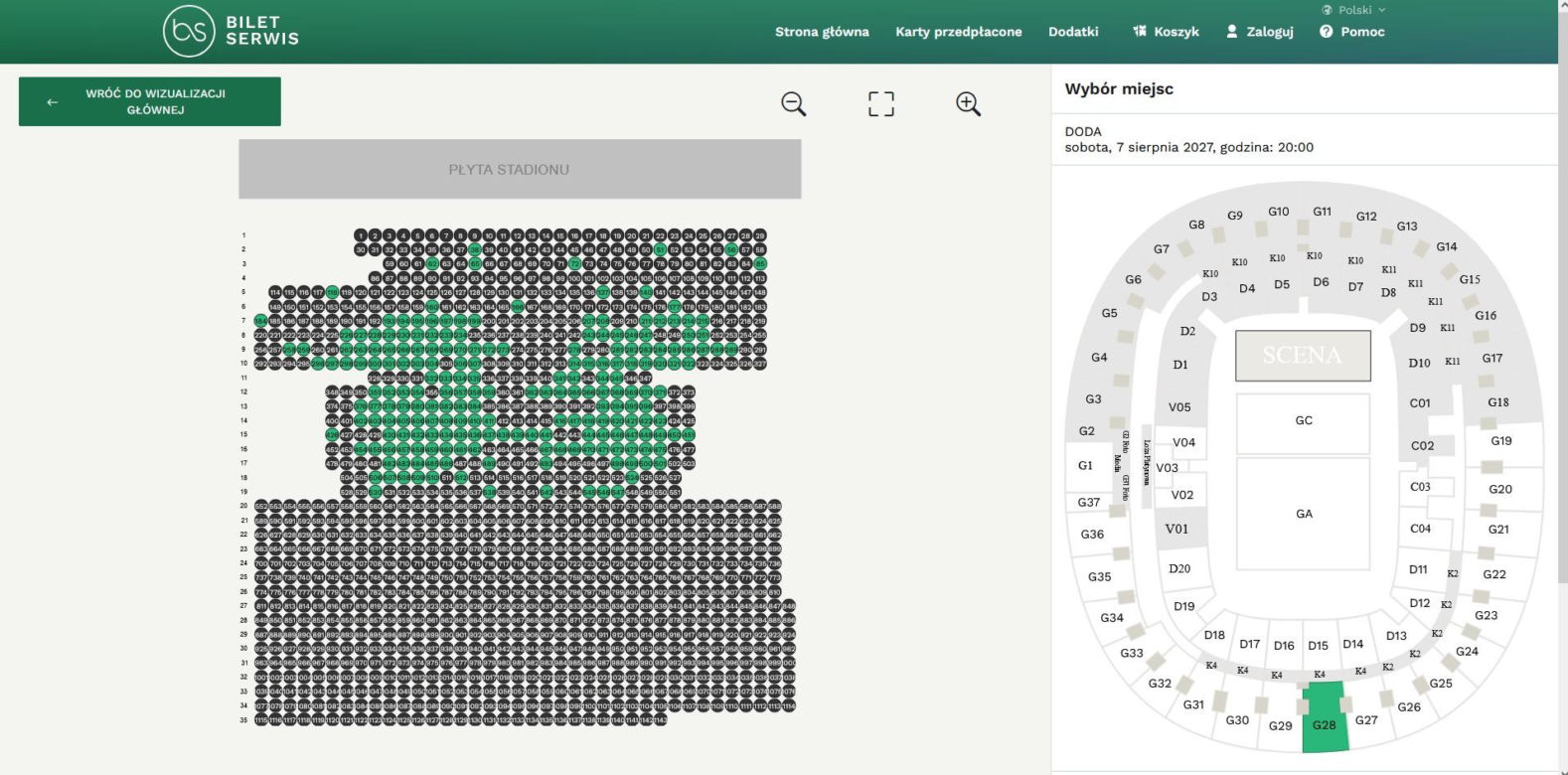Click the Wybór miejsc heading

(x=1119, y=88)
